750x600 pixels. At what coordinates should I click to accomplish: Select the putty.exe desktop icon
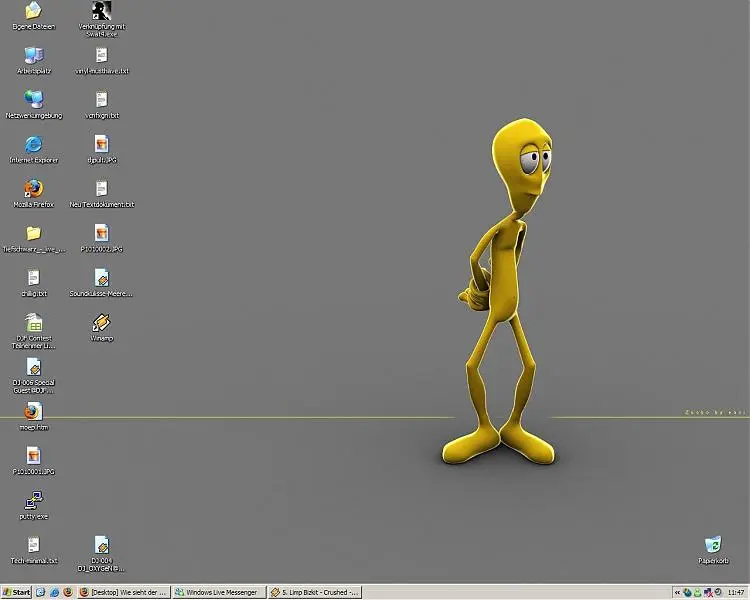[x=33, y=500]
